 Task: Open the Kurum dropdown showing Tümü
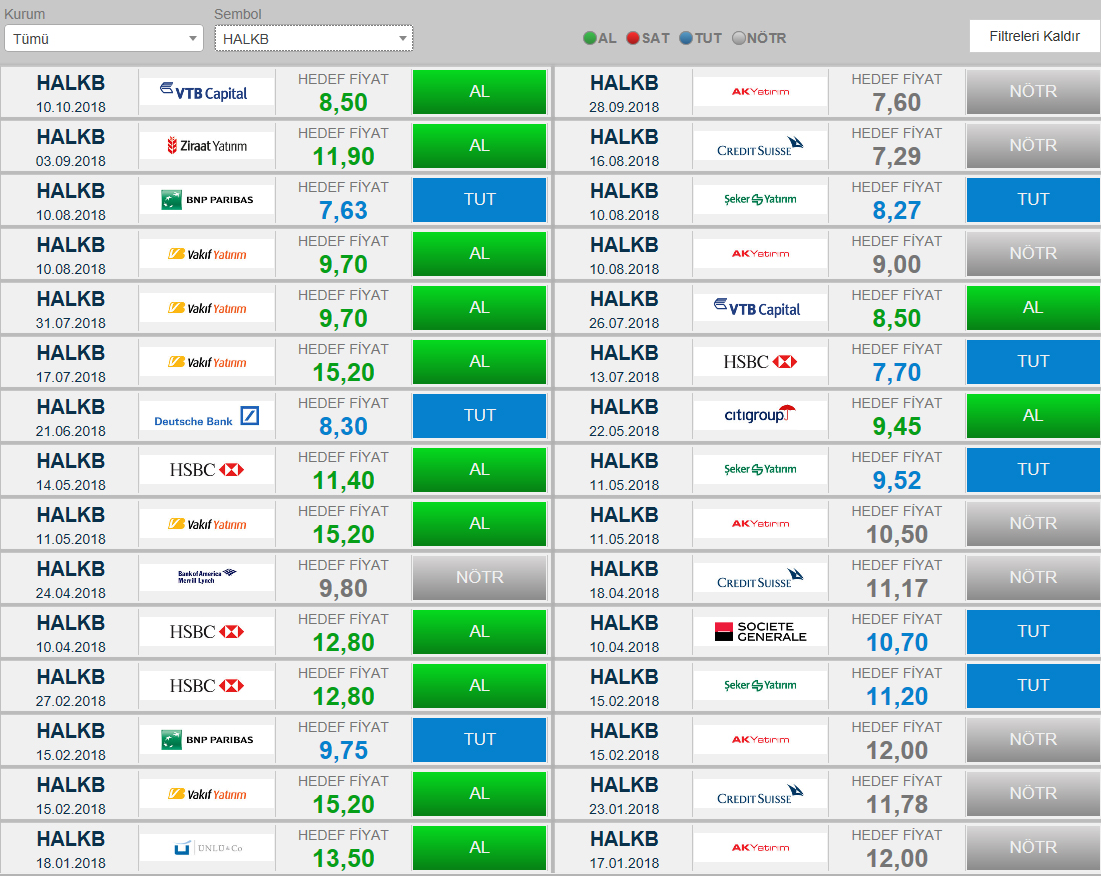104,39
